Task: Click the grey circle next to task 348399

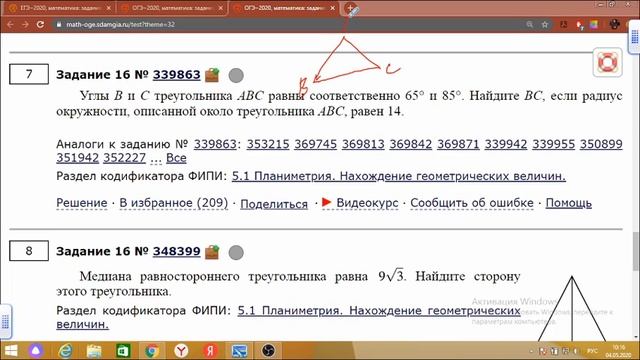Action: 236,253
